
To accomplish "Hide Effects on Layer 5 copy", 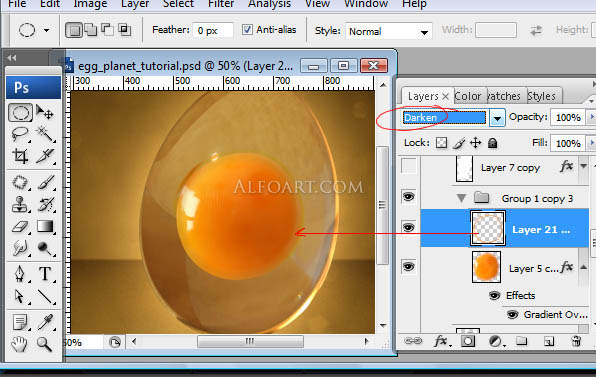I will (x=494, y=296).
